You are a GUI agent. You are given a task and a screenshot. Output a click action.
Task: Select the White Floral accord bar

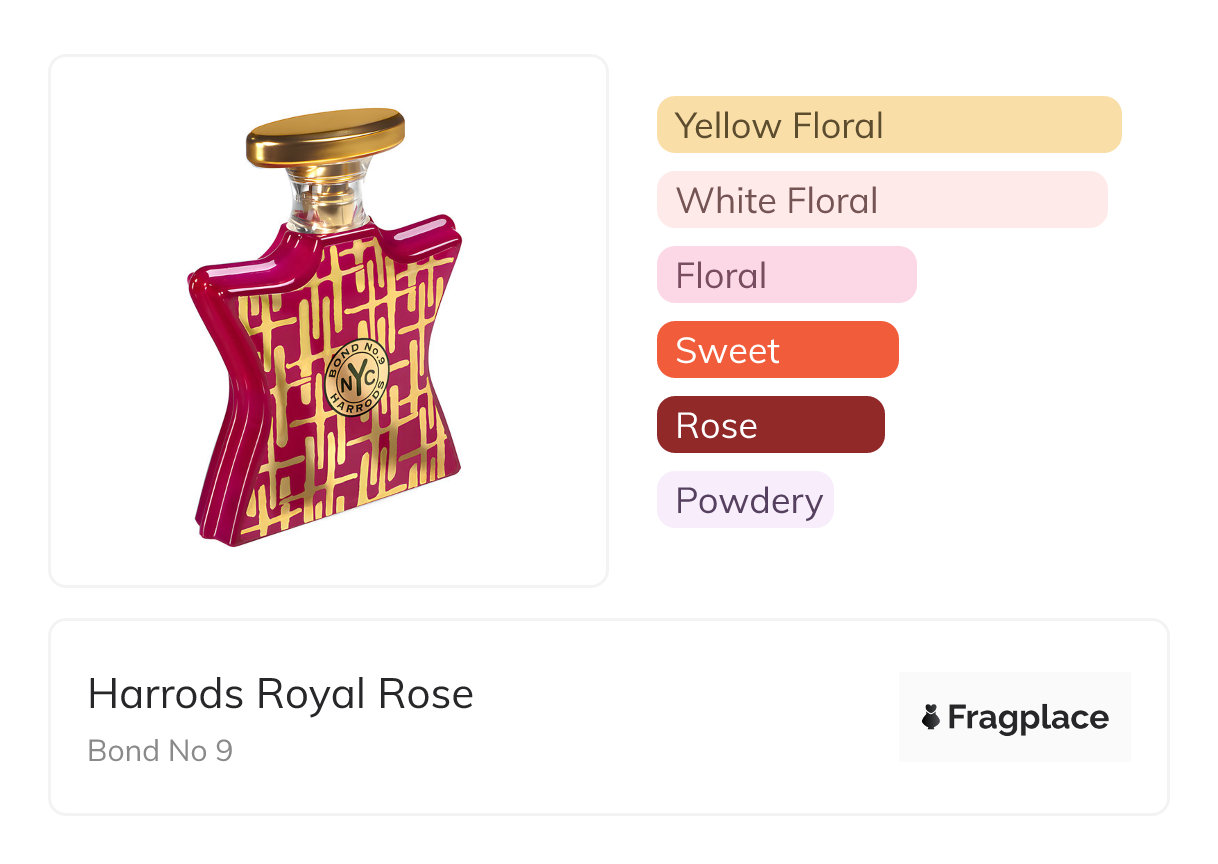coord(881,200)
